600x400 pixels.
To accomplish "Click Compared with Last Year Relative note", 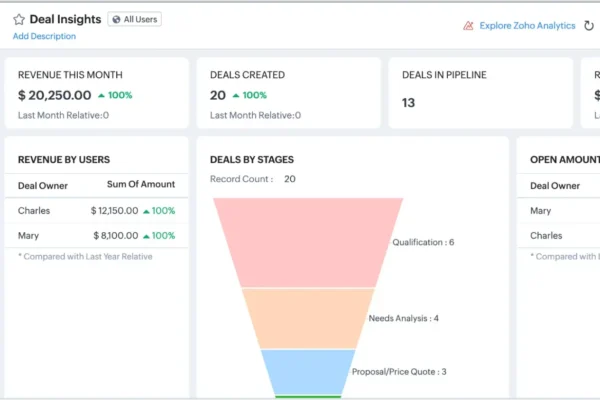I will pyautogui.click(x=85, y=256).
